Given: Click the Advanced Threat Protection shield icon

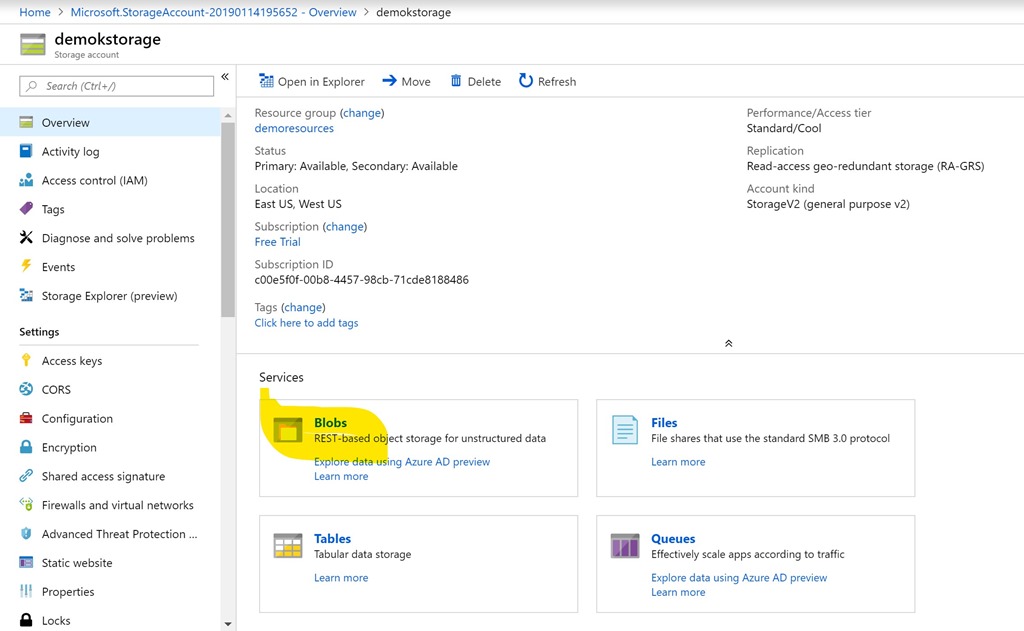Looking at the screenshot, I should (26, 534).
